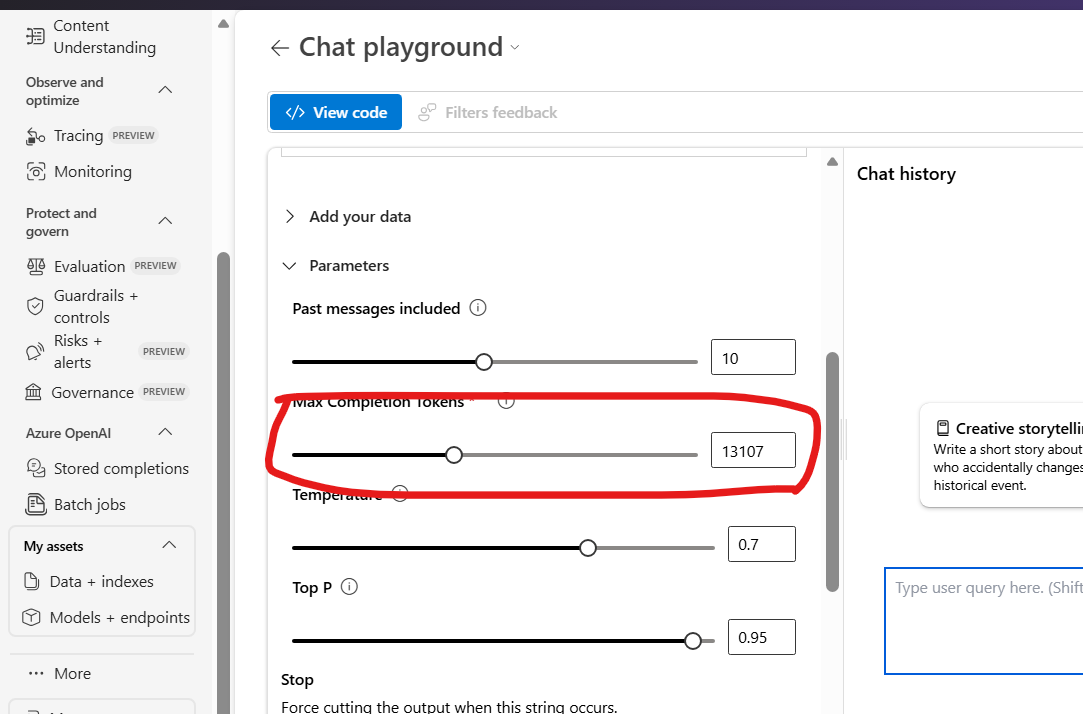The image size is (1083, 714).
Task: Open Batch jobs icon
Action: 35,504
